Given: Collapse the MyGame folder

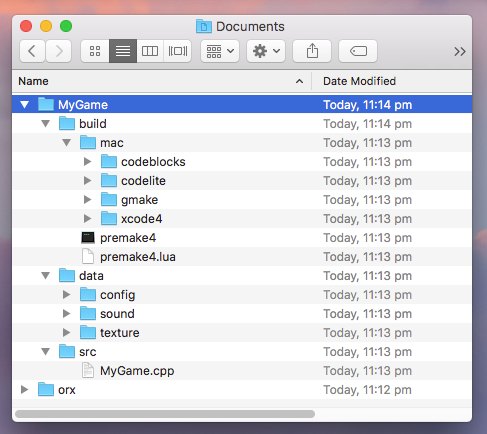Looking at the screenshot, I should pyautogui.click(x=24, y=105).
